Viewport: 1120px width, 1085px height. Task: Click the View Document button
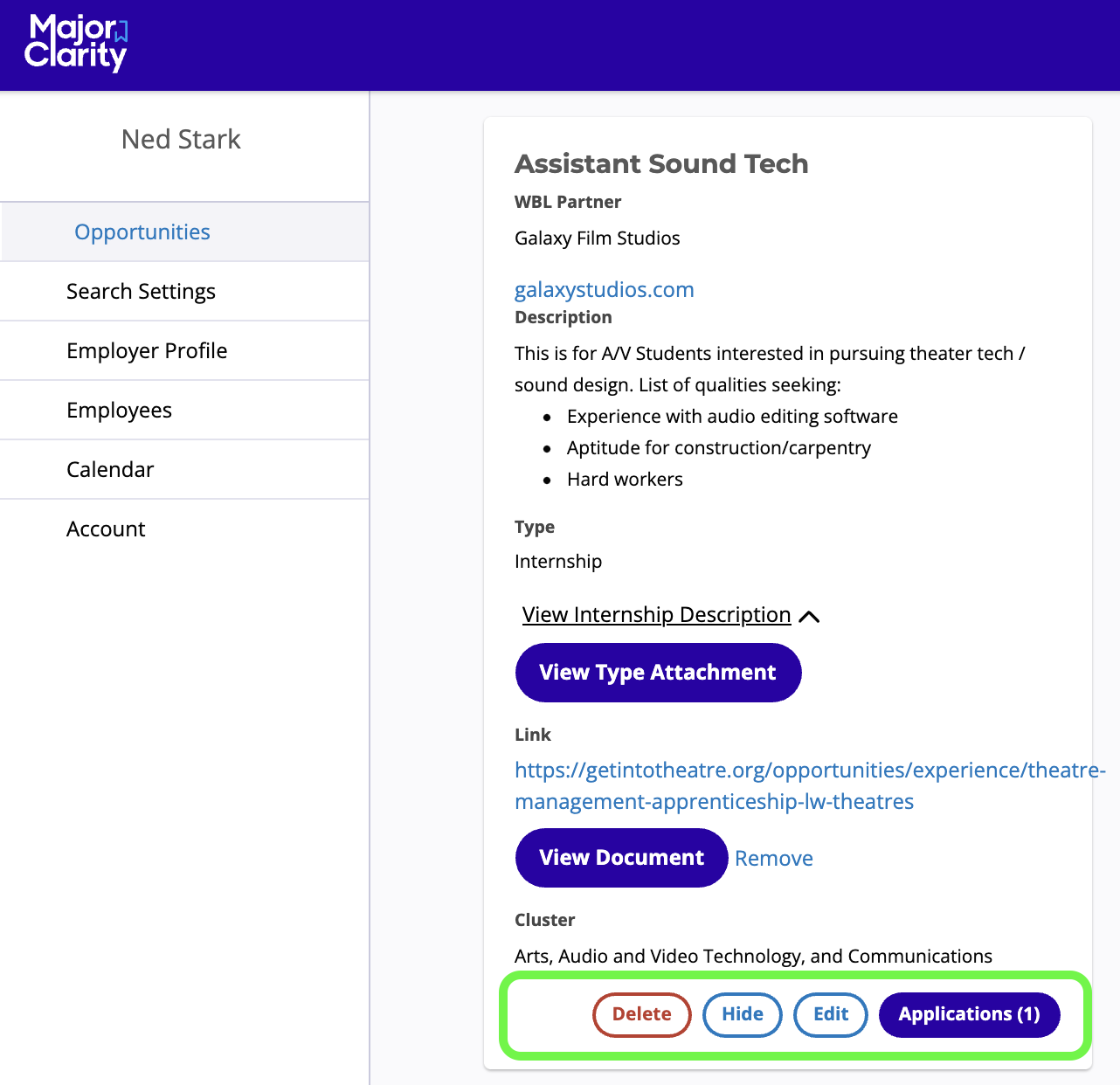[x=621, y=858]
